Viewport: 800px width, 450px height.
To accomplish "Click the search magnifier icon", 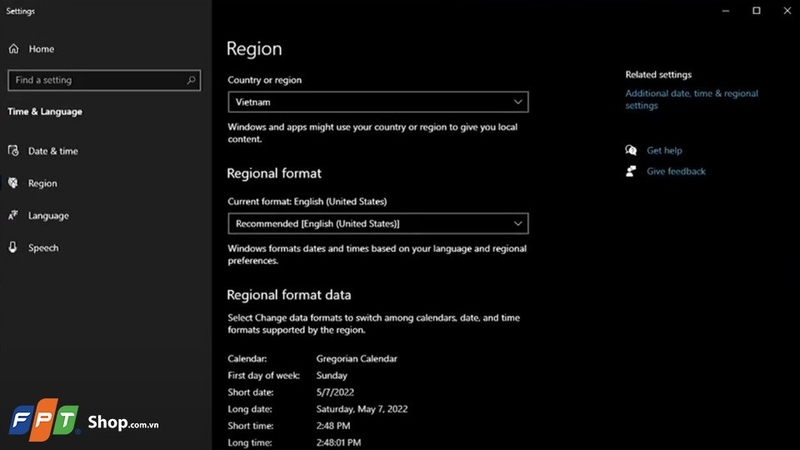I will pyautogui.click(x=191, y=80).
